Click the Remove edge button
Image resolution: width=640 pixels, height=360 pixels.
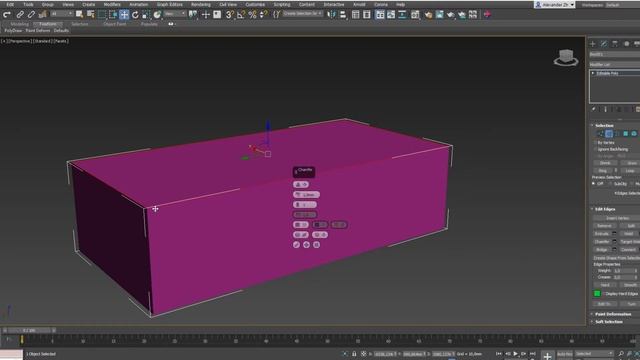604,226
